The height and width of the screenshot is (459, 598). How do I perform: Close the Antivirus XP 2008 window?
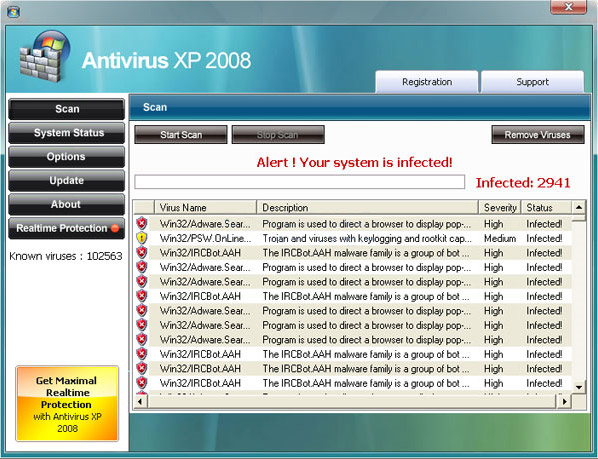(568, 7)
